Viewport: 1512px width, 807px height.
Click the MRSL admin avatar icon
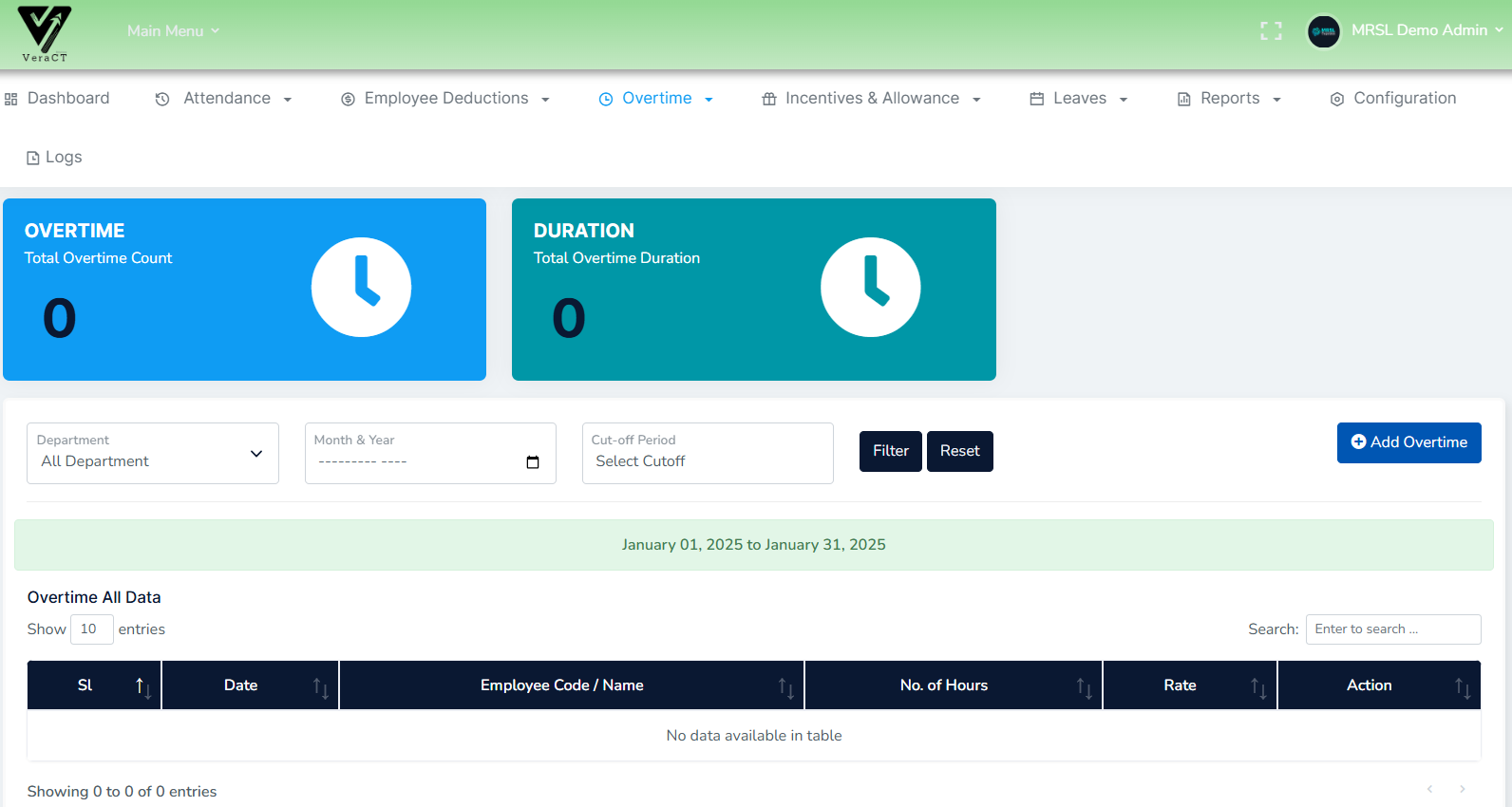[x=1323, y=31]
